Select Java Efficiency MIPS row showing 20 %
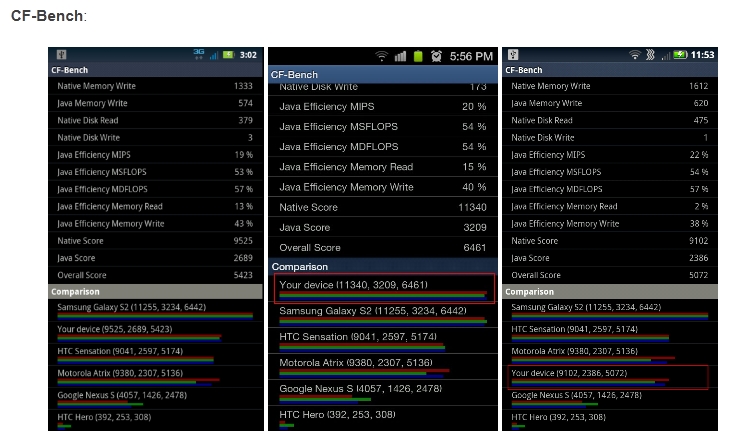Image resolution: width=736 pixels, height=442 pixels. pos(383,107)
